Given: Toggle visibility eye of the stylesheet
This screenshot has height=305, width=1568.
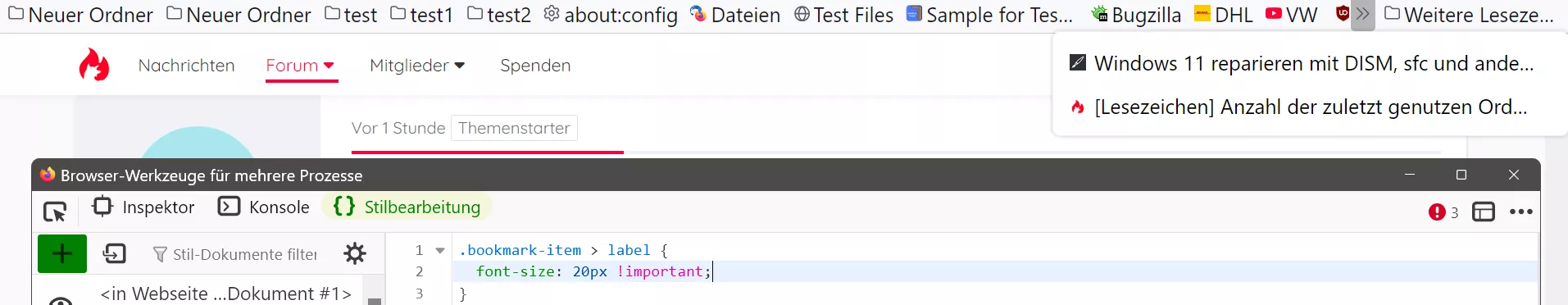Looking at the screenshot, I should point(61,301).
